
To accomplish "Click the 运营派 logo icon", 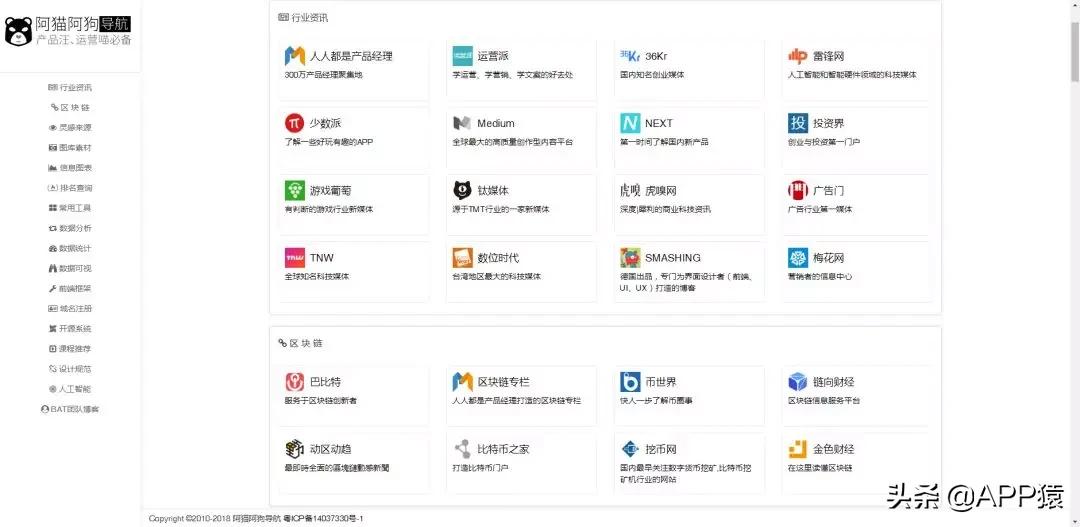I will coord(463,56).
